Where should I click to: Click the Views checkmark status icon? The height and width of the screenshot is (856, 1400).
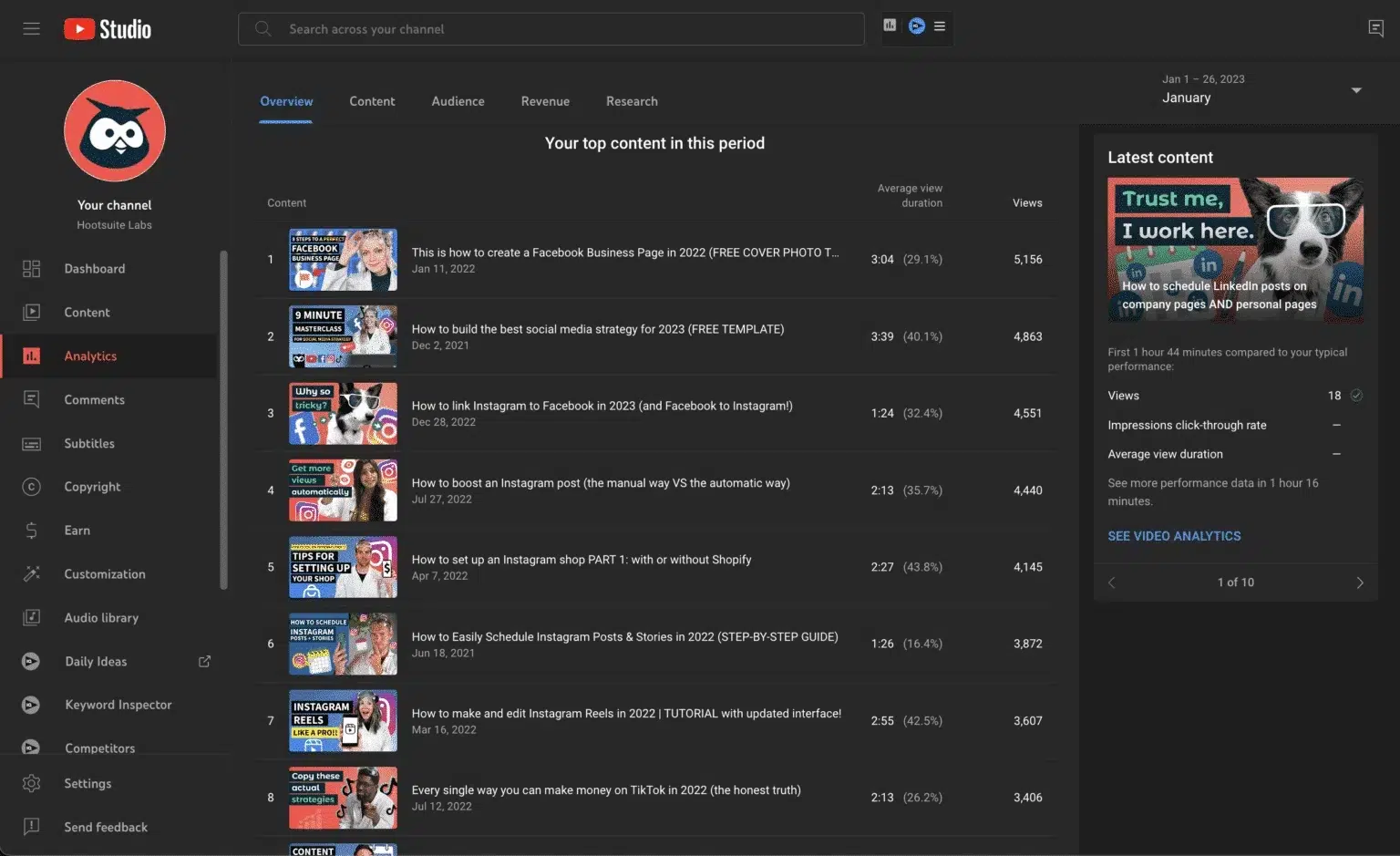[x=1356, y=396]
